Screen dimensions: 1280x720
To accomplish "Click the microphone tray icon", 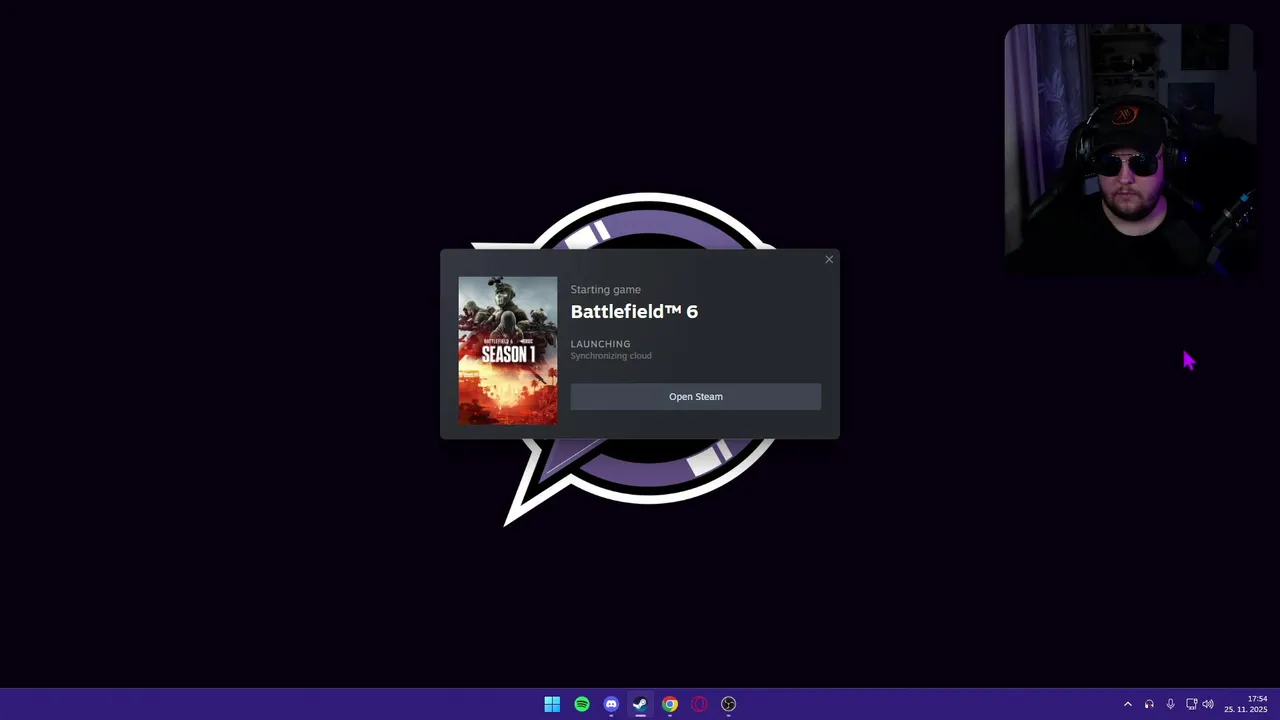I will pyautogui.click(x=1170, y=704).
